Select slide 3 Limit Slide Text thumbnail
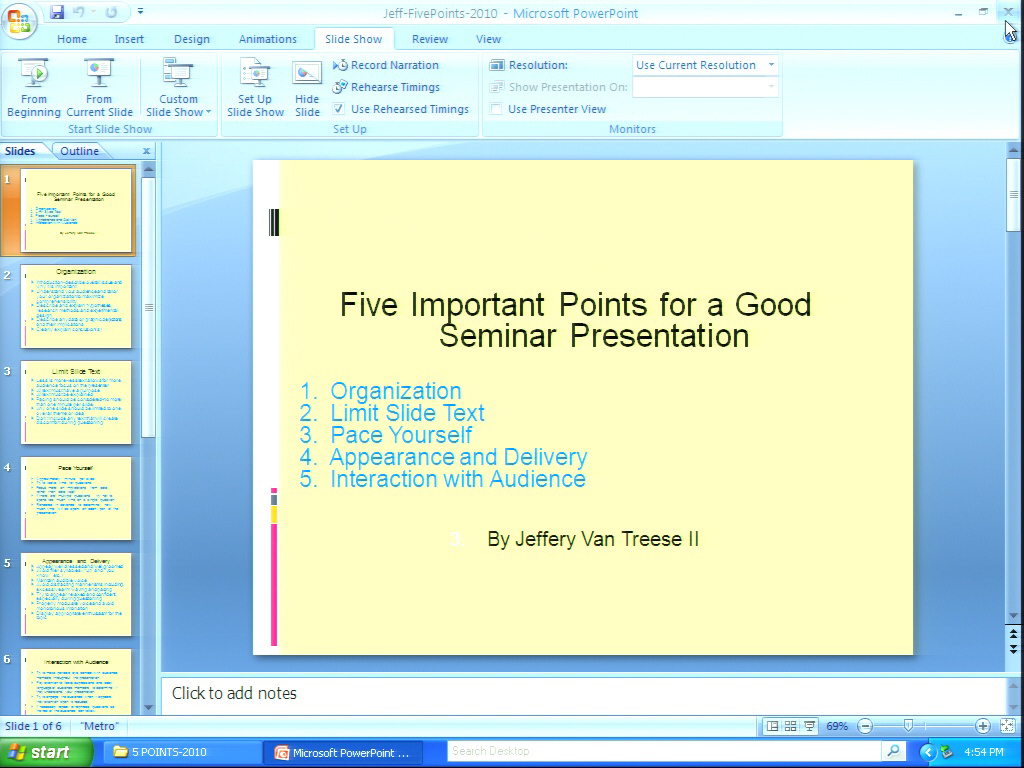 point(76,402)
